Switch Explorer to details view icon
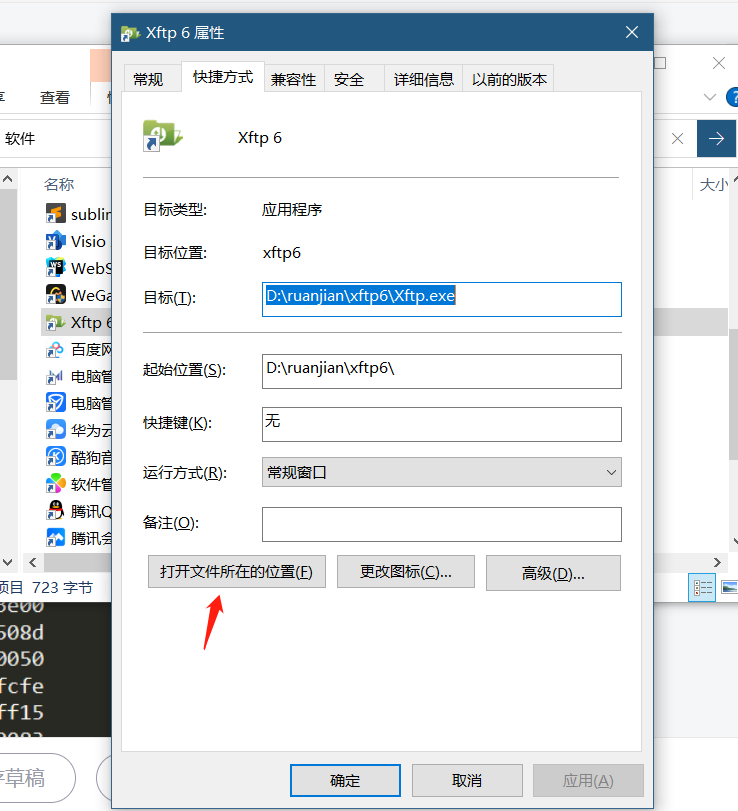Viewport: 738px width, 811px height. 702,588
